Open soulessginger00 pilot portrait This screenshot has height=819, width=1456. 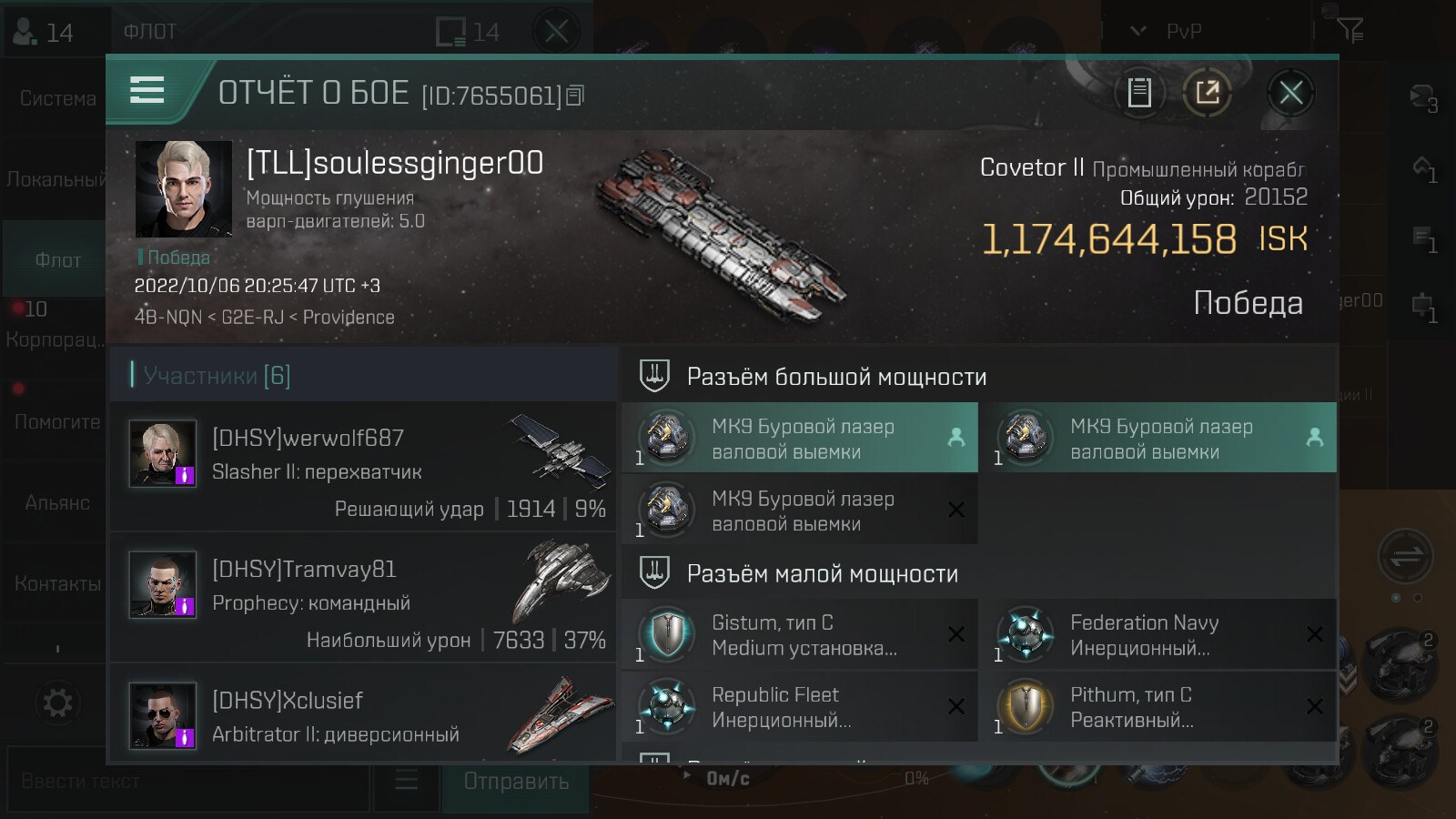coord(184,189)
